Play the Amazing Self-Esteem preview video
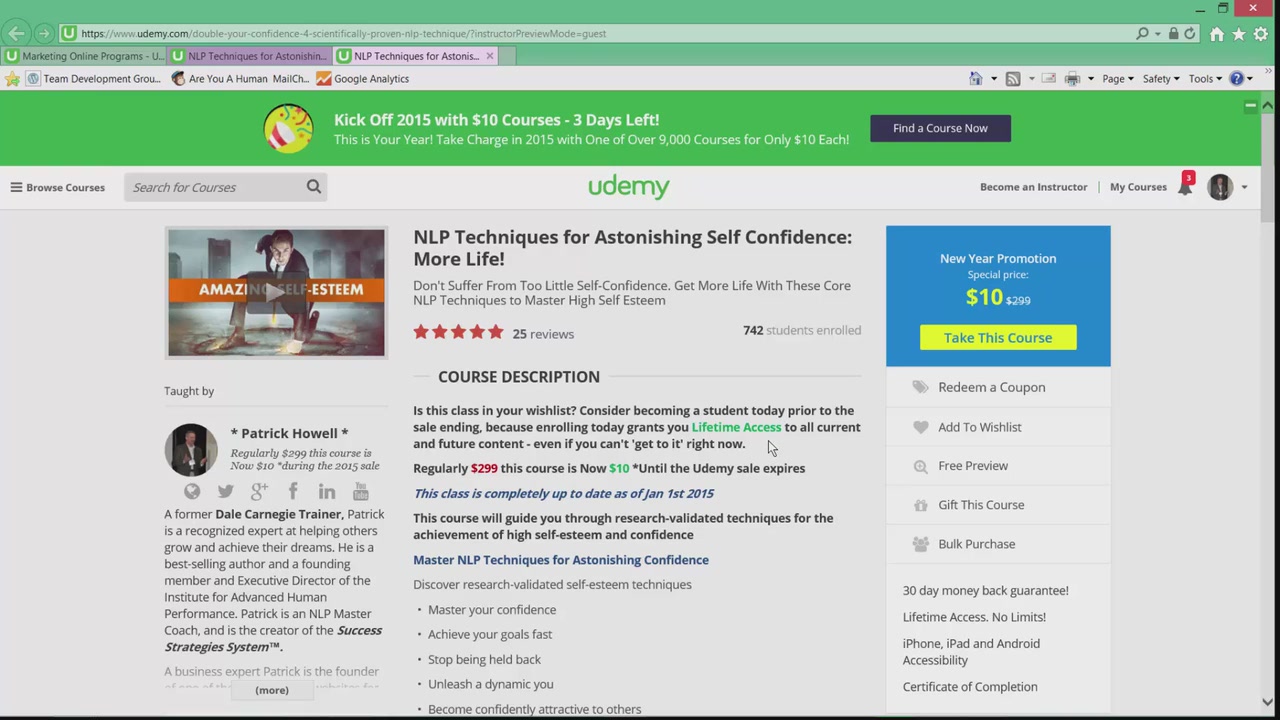Viewport: 1280px width, 720px height. (x=276, y=292)
